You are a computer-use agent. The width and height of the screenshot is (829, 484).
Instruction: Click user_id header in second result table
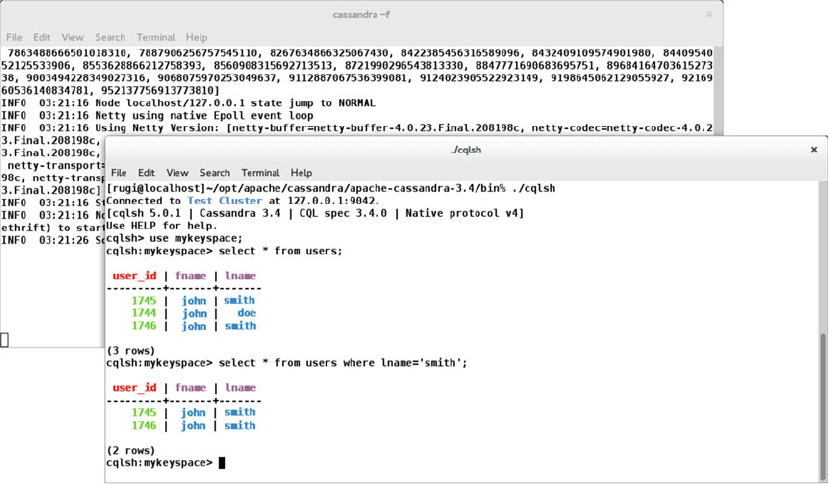134,388
